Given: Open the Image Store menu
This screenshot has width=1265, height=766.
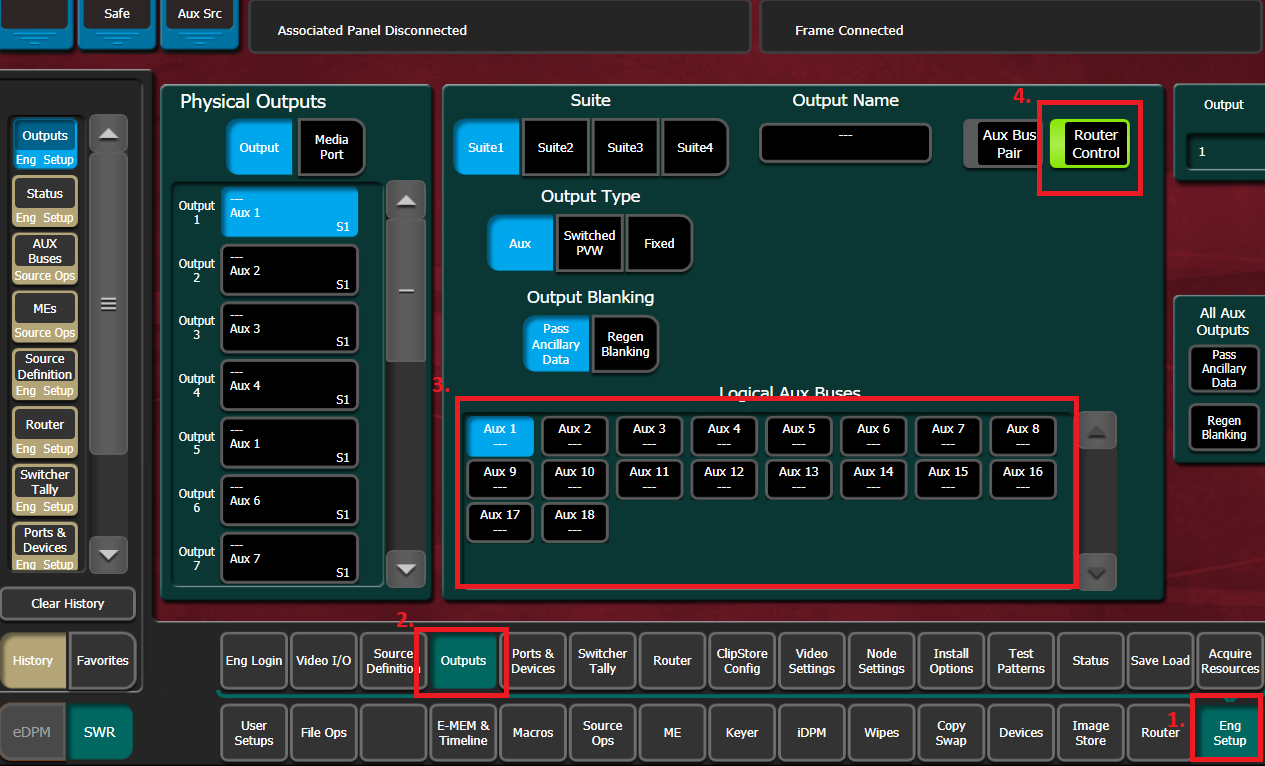Looking at the screenshot, I should tap(1090, 733).
